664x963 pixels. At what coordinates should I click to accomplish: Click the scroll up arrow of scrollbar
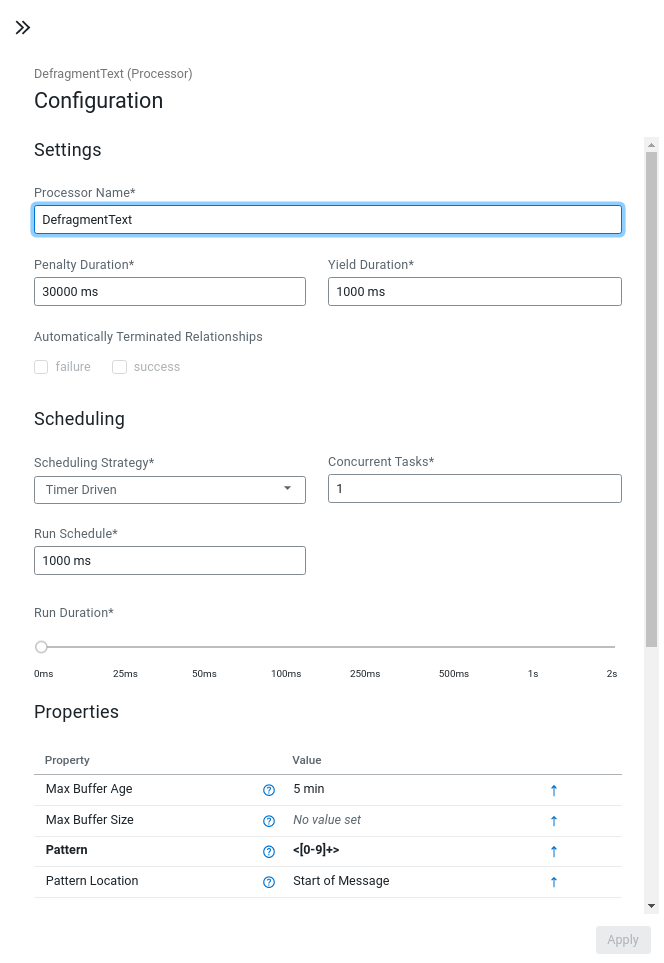tap(651, 145)
